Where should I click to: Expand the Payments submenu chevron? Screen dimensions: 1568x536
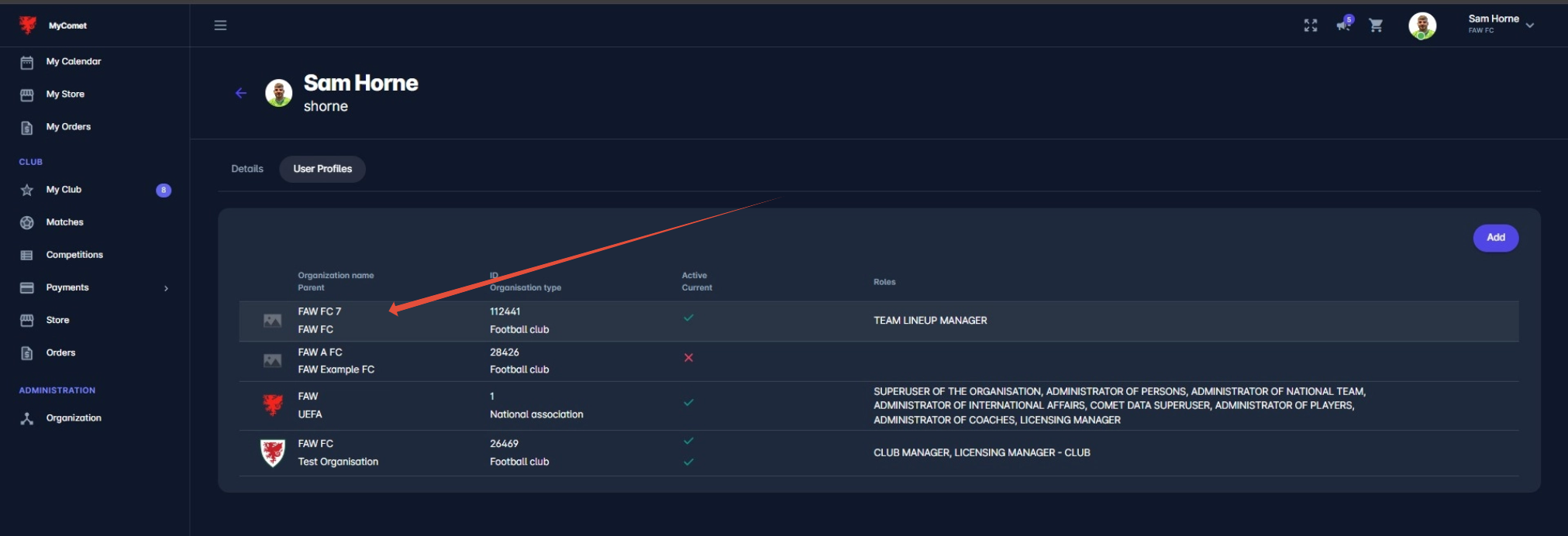click(166, 288)
